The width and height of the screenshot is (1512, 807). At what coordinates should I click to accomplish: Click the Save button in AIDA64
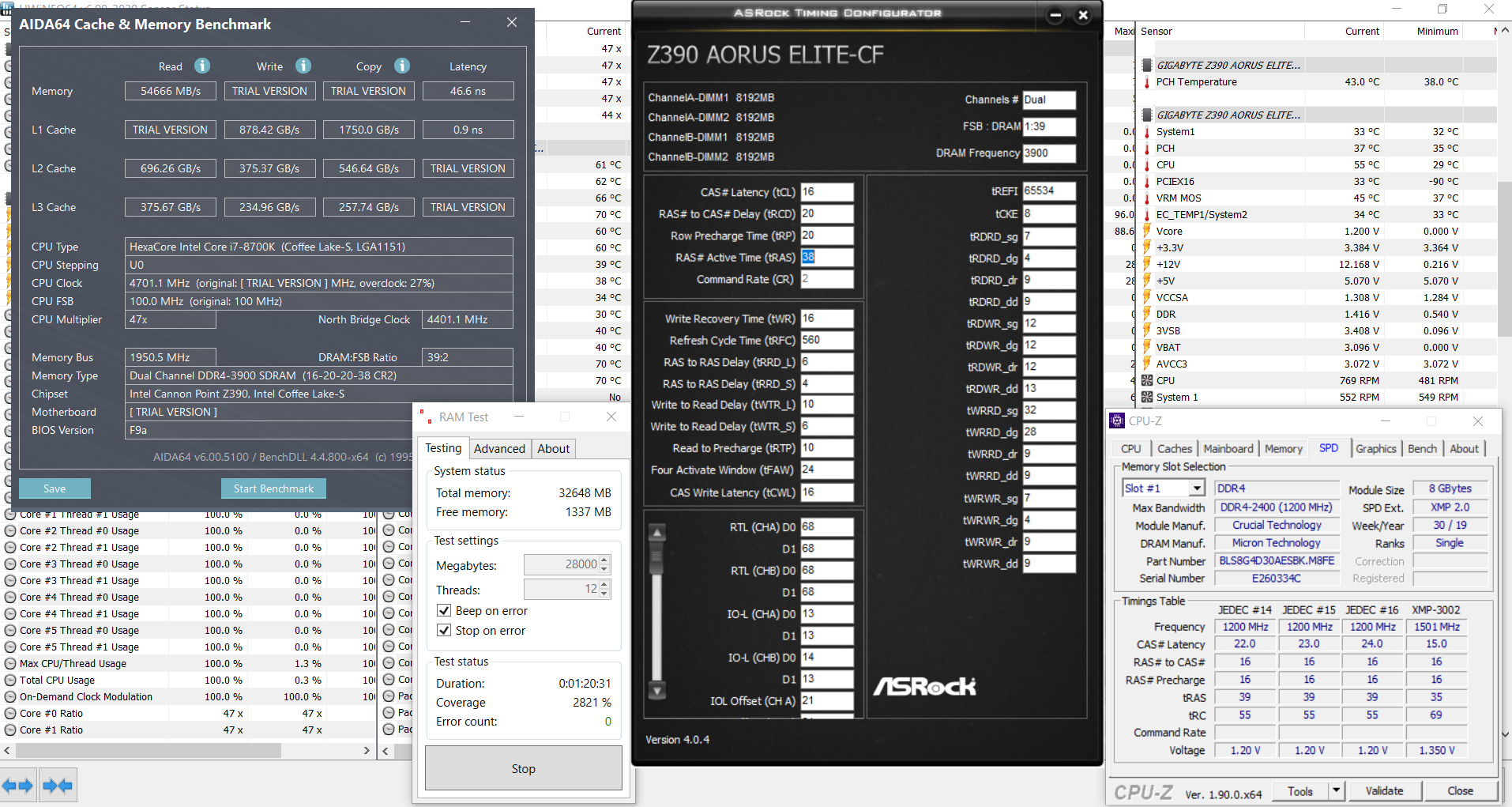point(55,488)
